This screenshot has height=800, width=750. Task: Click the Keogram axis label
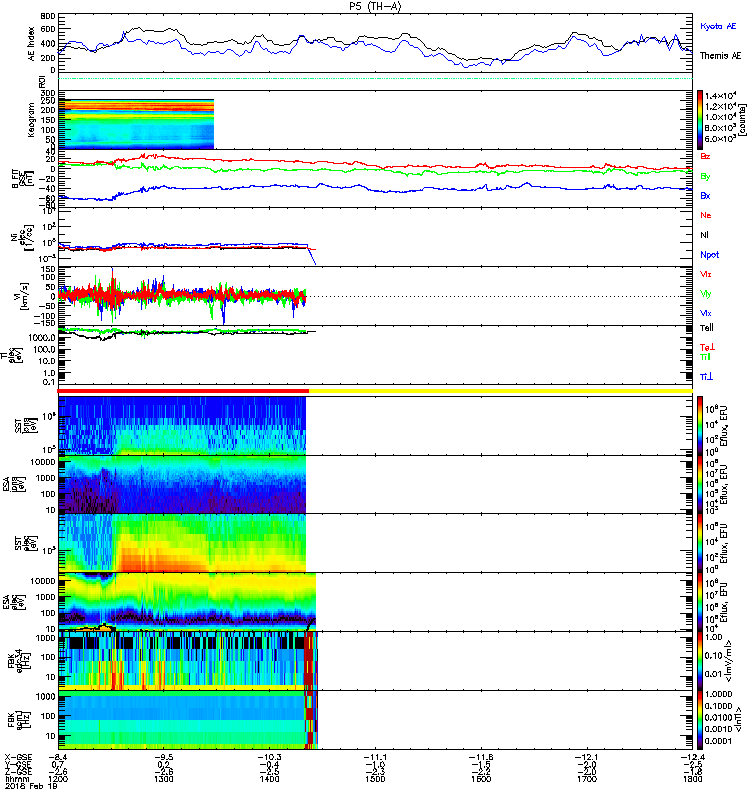[32, 120]
